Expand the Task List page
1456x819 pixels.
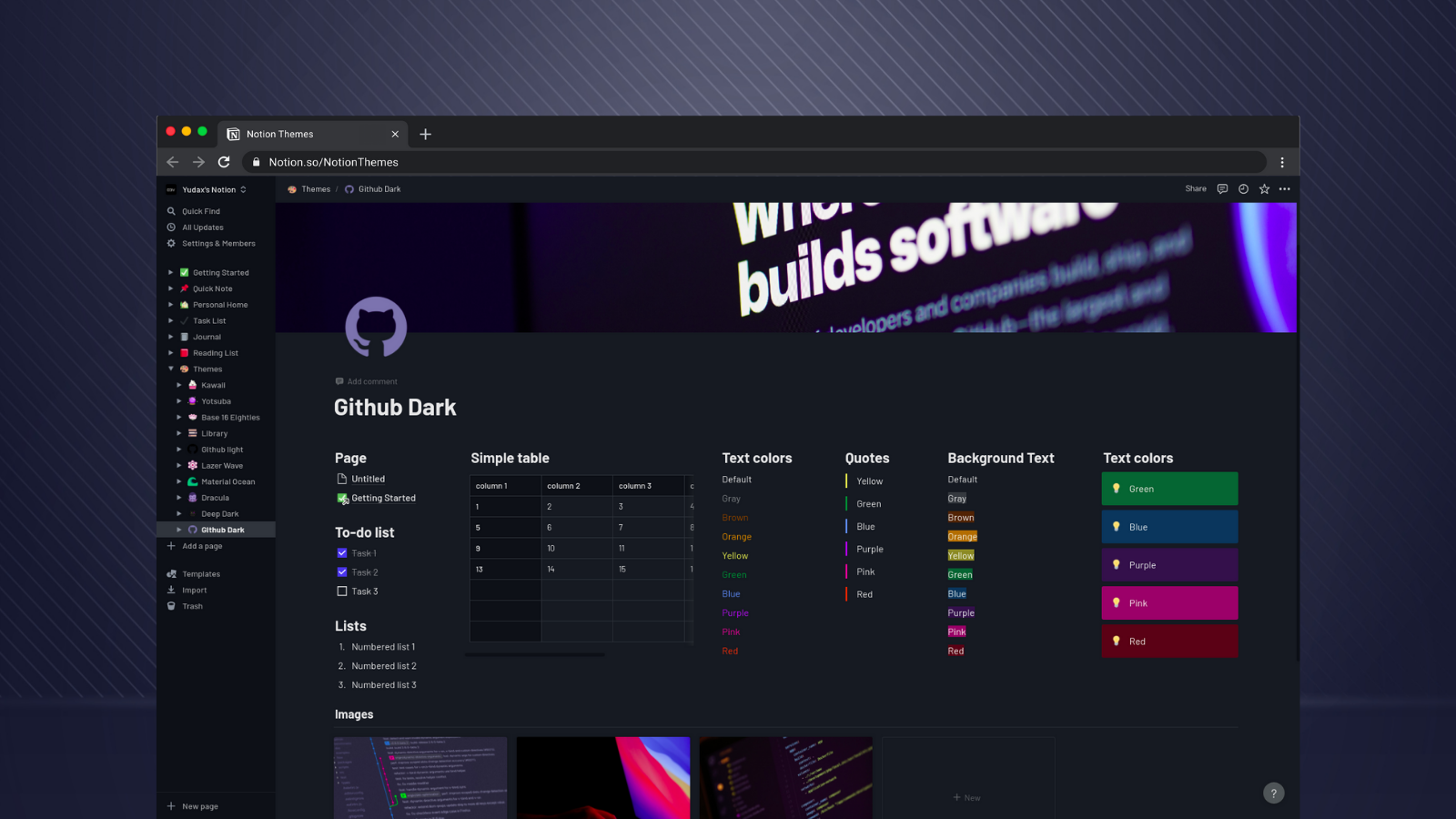(170, 320)
